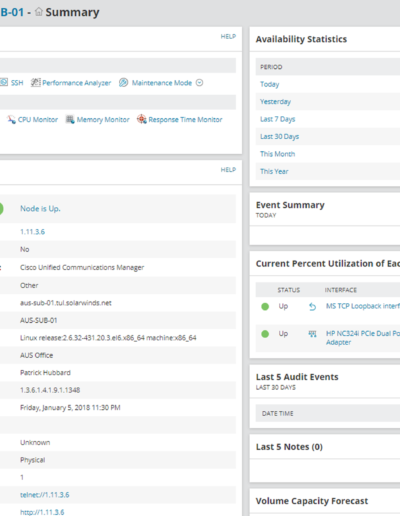
Task: Click the AUS-SUB-01 system name value
Action: tap(39, 320)
